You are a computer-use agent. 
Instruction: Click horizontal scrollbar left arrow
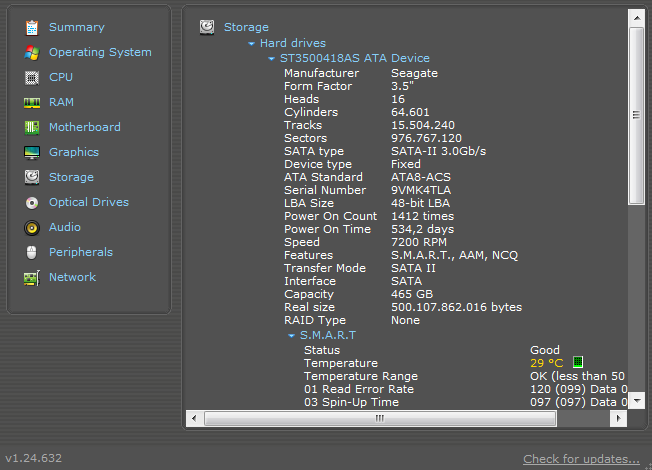(194, 418)
